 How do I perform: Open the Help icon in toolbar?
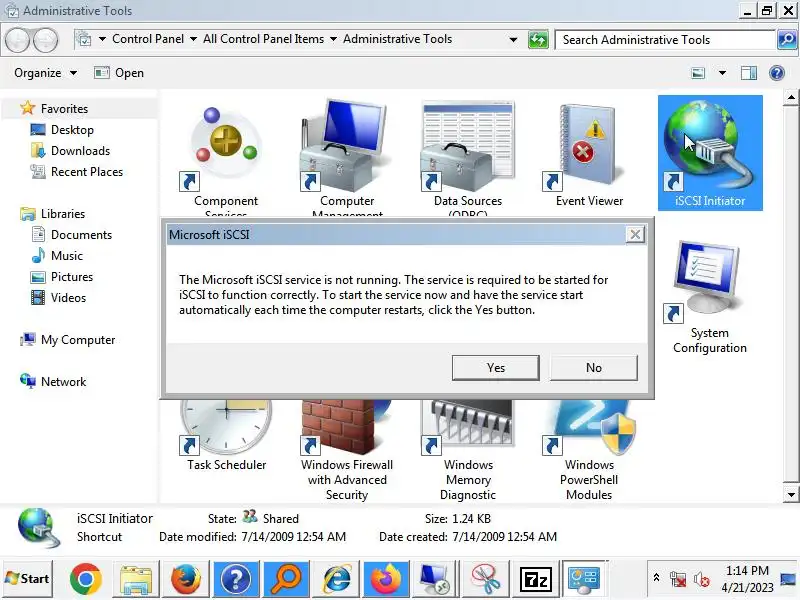777,73
